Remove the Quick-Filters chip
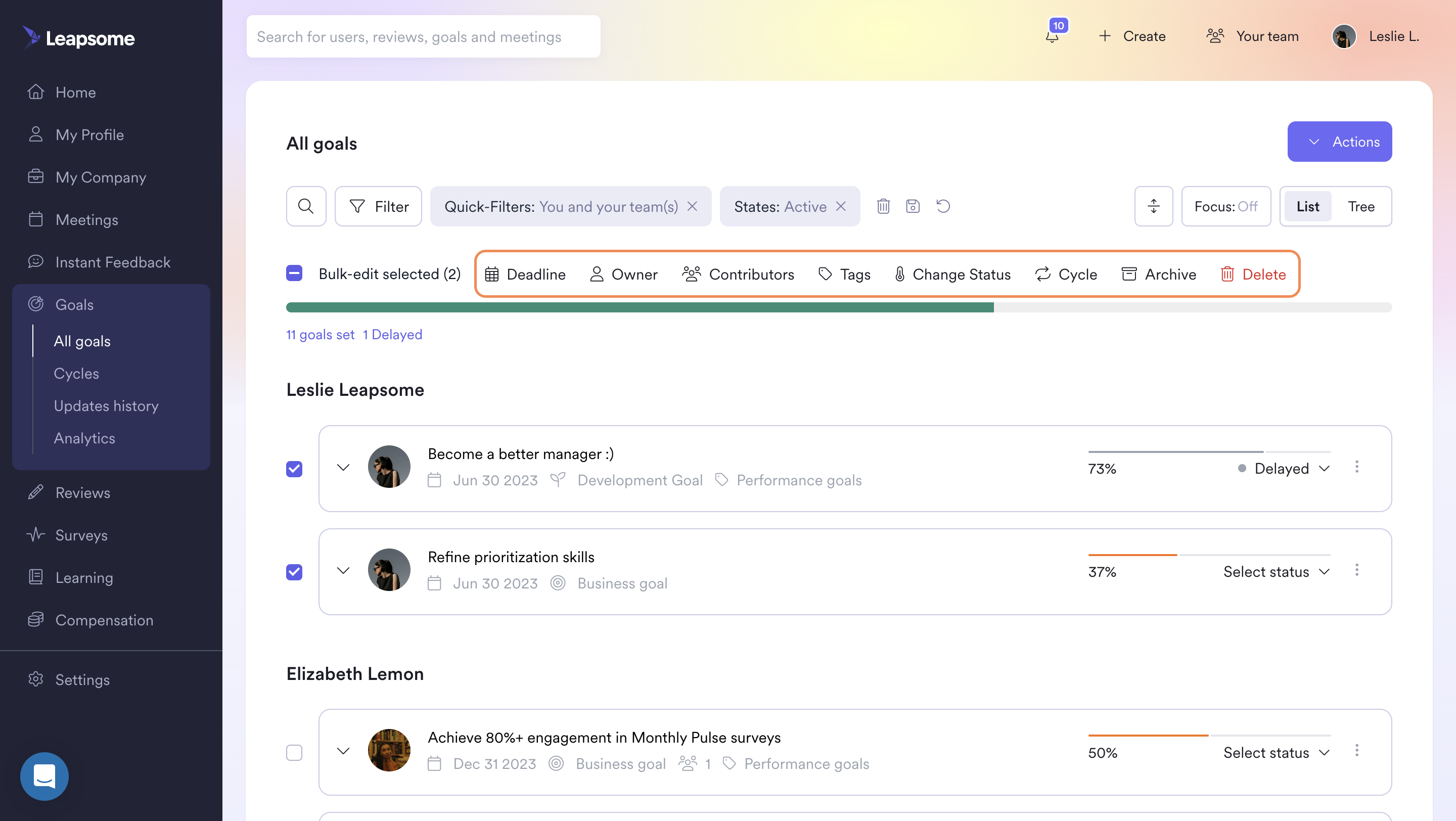1456x821 pixels. pyautogui.click(x=692, y=206)
